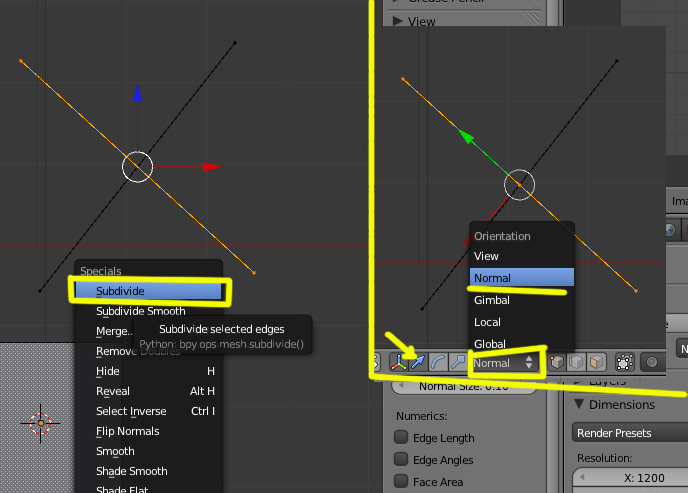Toggle limit selection to visible icon

[x=625, y=362]
